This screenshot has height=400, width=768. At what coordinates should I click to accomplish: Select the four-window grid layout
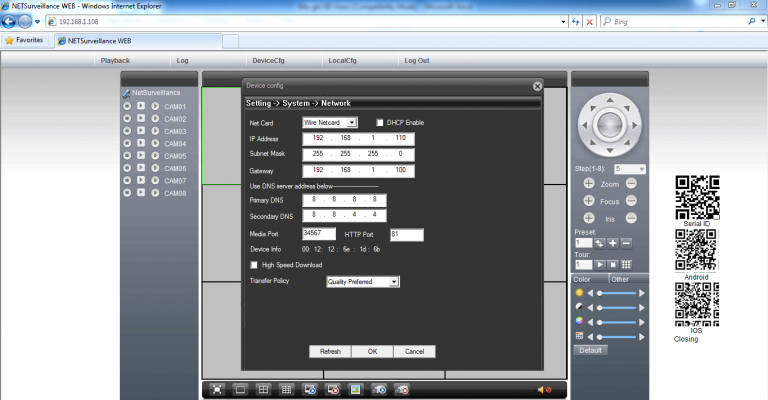(x=264, y=388)
